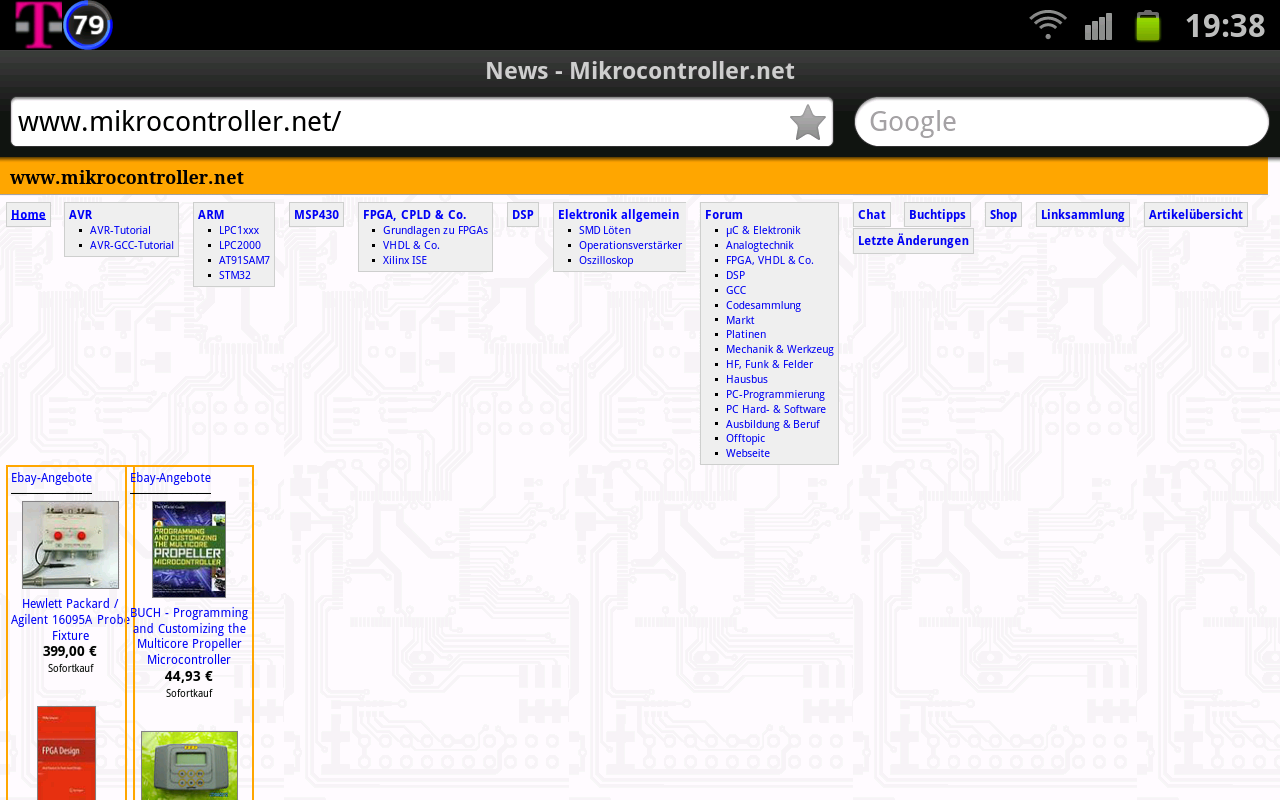Open FPGA, VHDL & Co. forum link
The image size is (1280, 800).
coord(770,260)
